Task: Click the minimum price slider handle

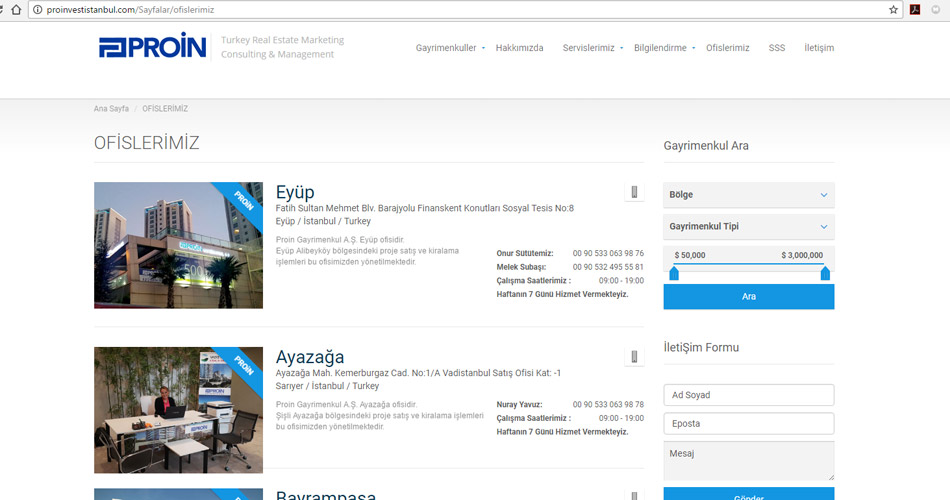Action: [674, 274]
